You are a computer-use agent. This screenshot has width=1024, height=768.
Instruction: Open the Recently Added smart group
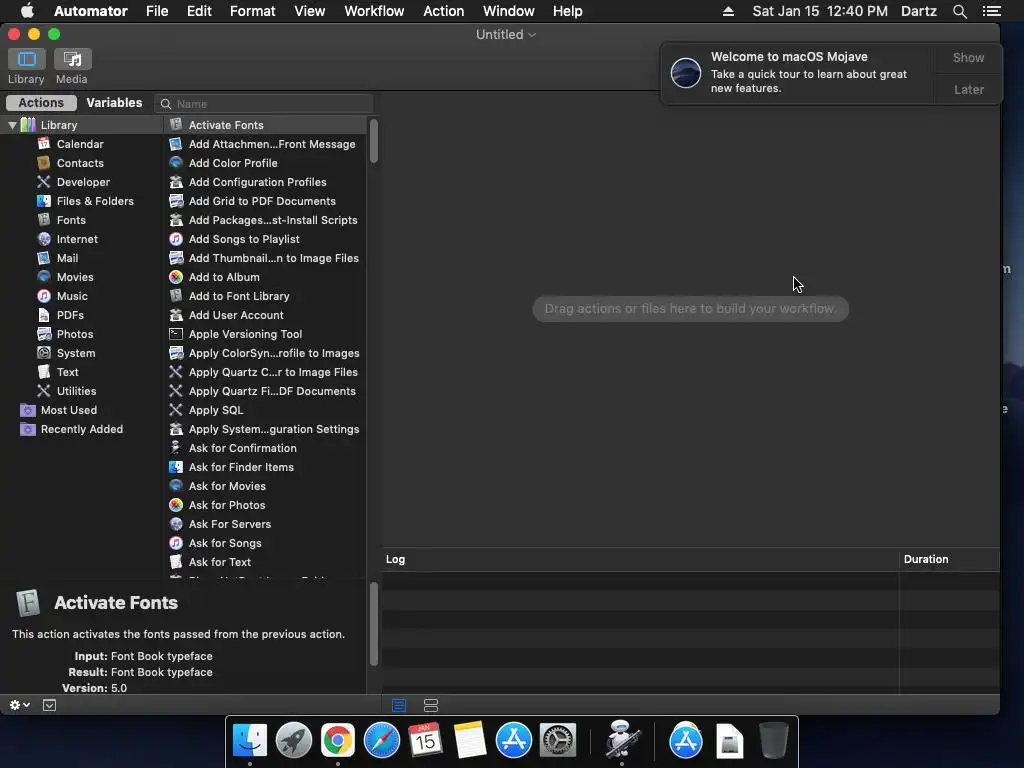click(x=82, y=429)
